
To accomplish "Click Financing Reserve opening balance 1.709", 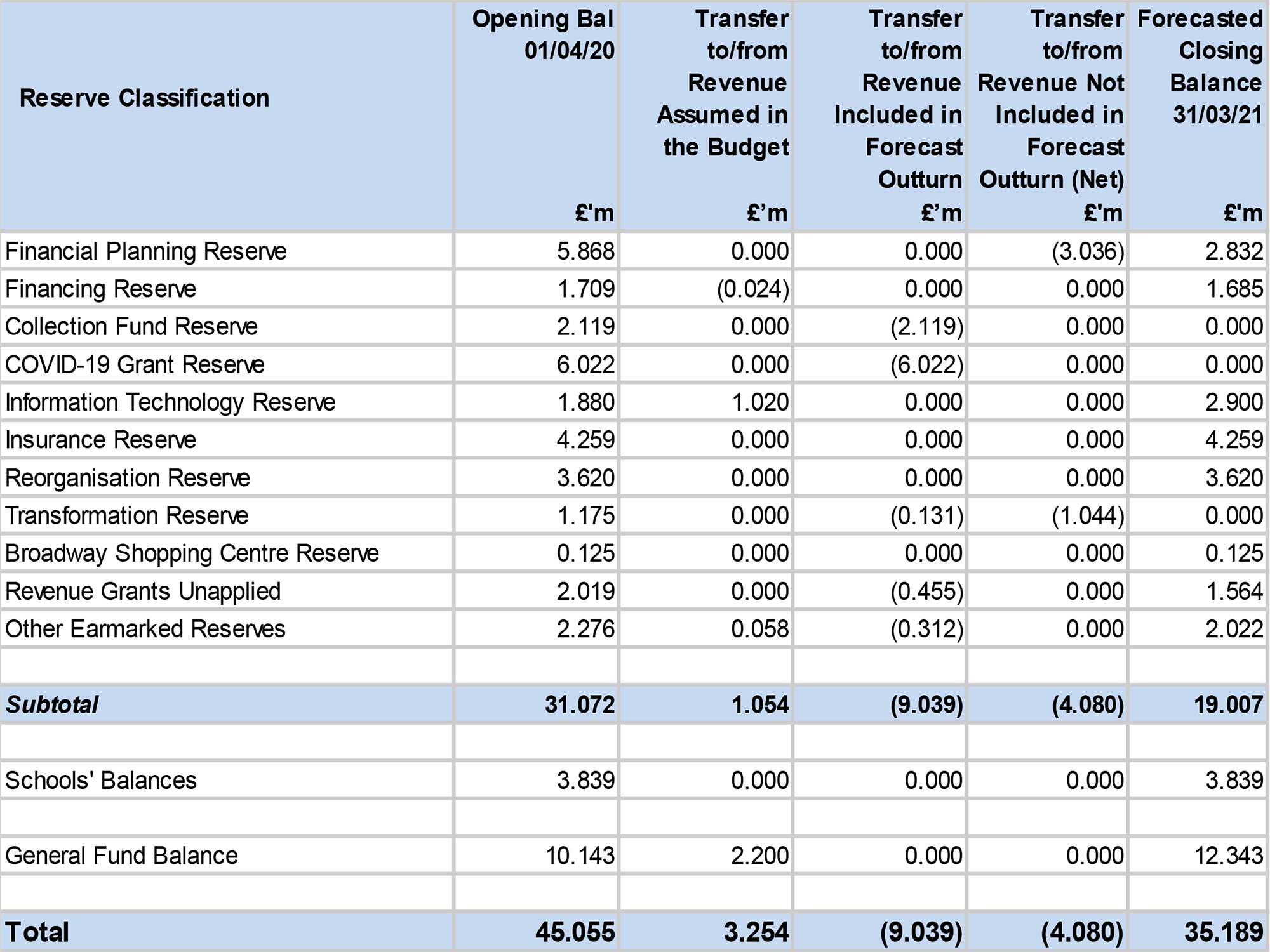I will pos(585,289).
